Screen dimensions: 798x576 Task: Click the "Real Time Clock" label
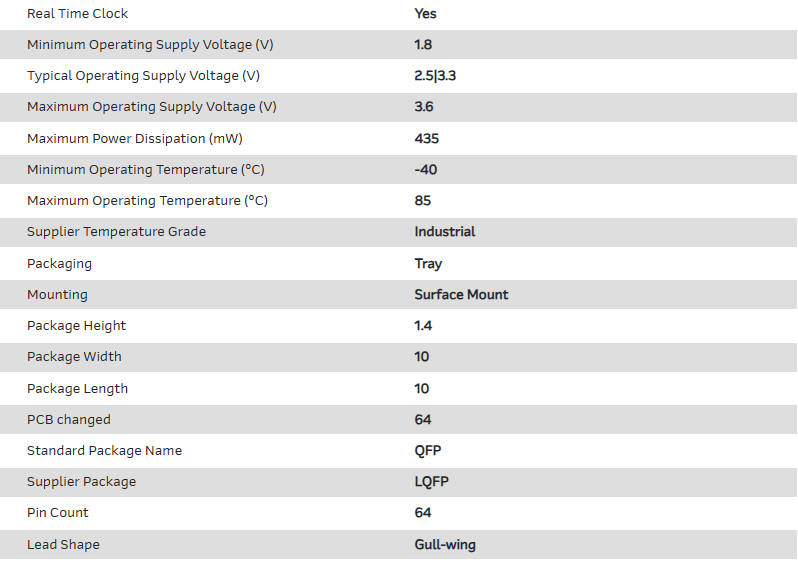[x=78, y=14]
